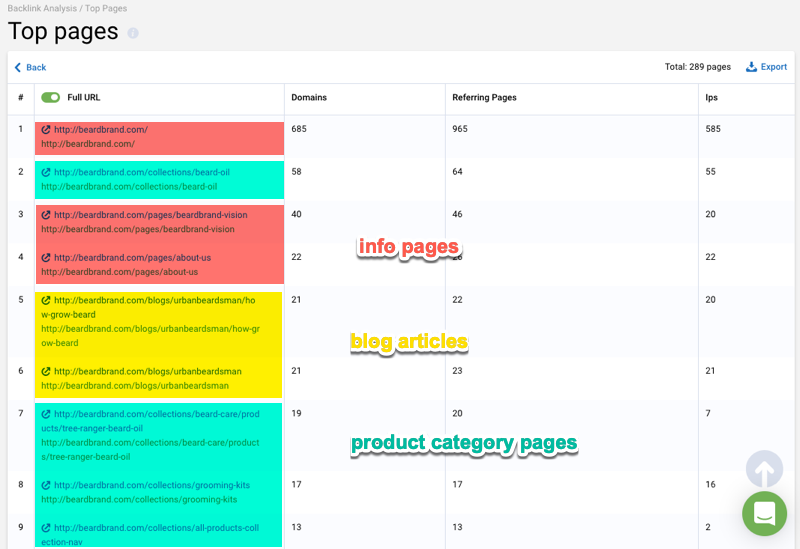The image size is (800, 549).
Task: Click referring pages value 64
Action: 457,172
